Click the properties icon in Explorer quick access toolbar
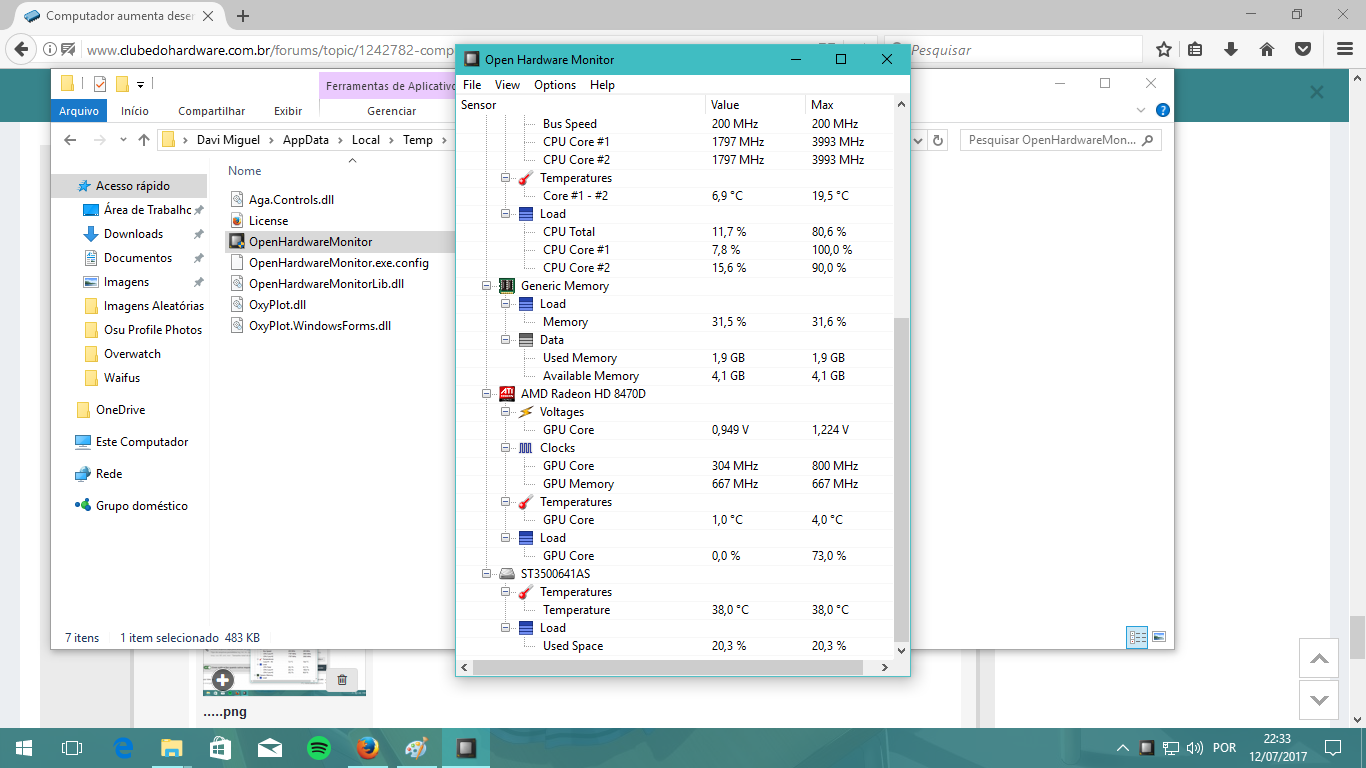Viewport: 1366px width, 768px height. click(x=99, y=83)
